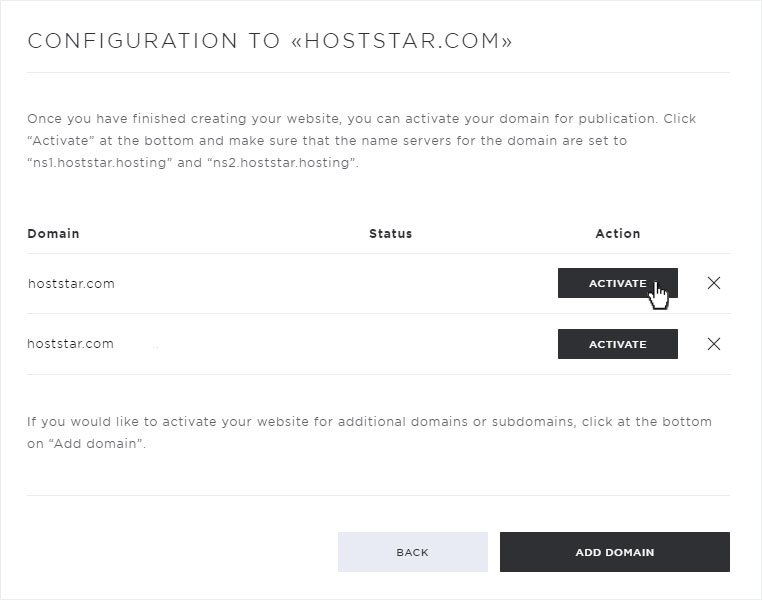Click the empty Status cell of the second row
Screen dimensions: 762x600
pyautogui.click(x=391, y=344)
